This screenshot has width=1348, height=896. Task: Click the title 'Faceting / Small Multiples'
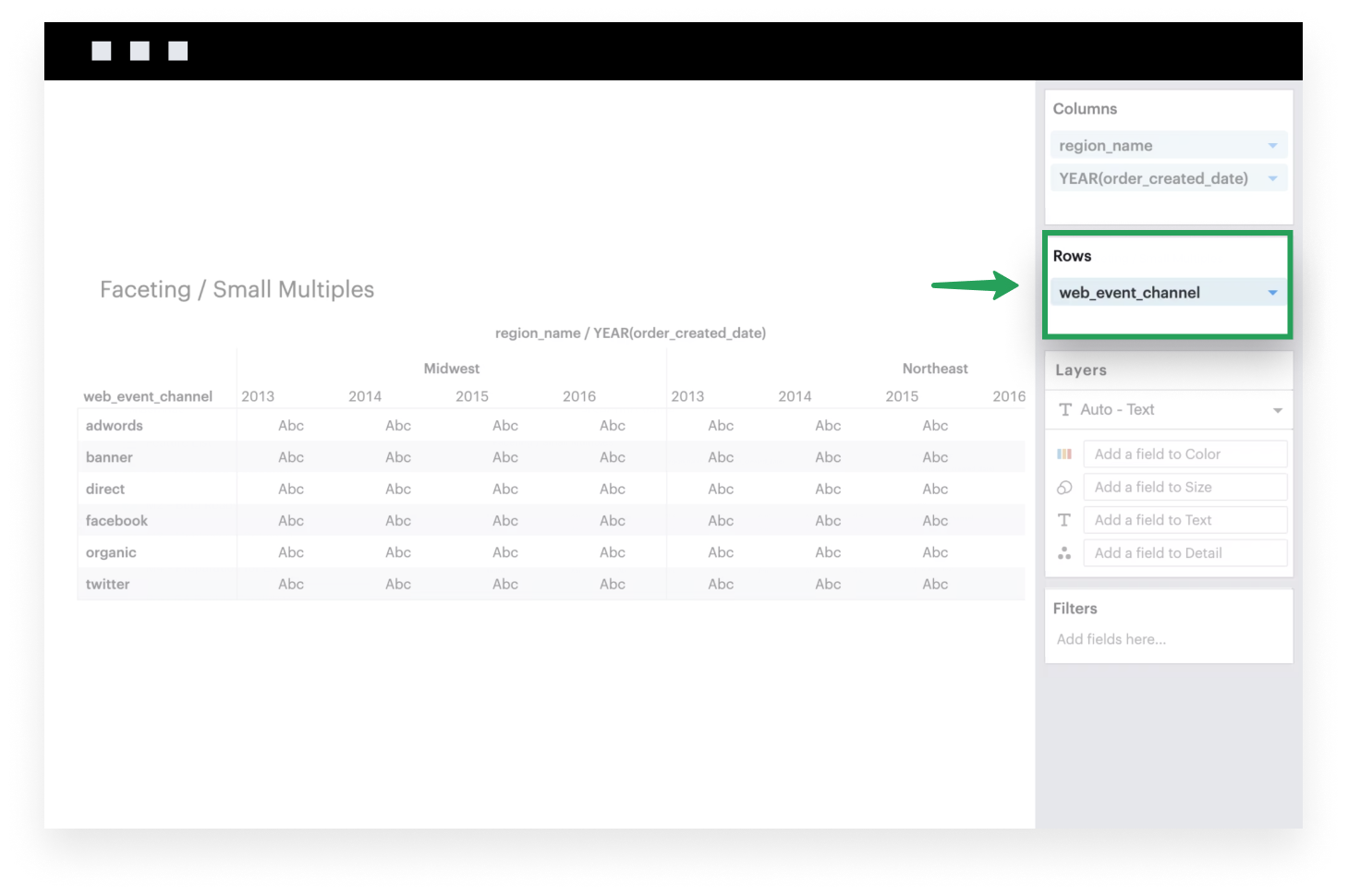(237, 289)
